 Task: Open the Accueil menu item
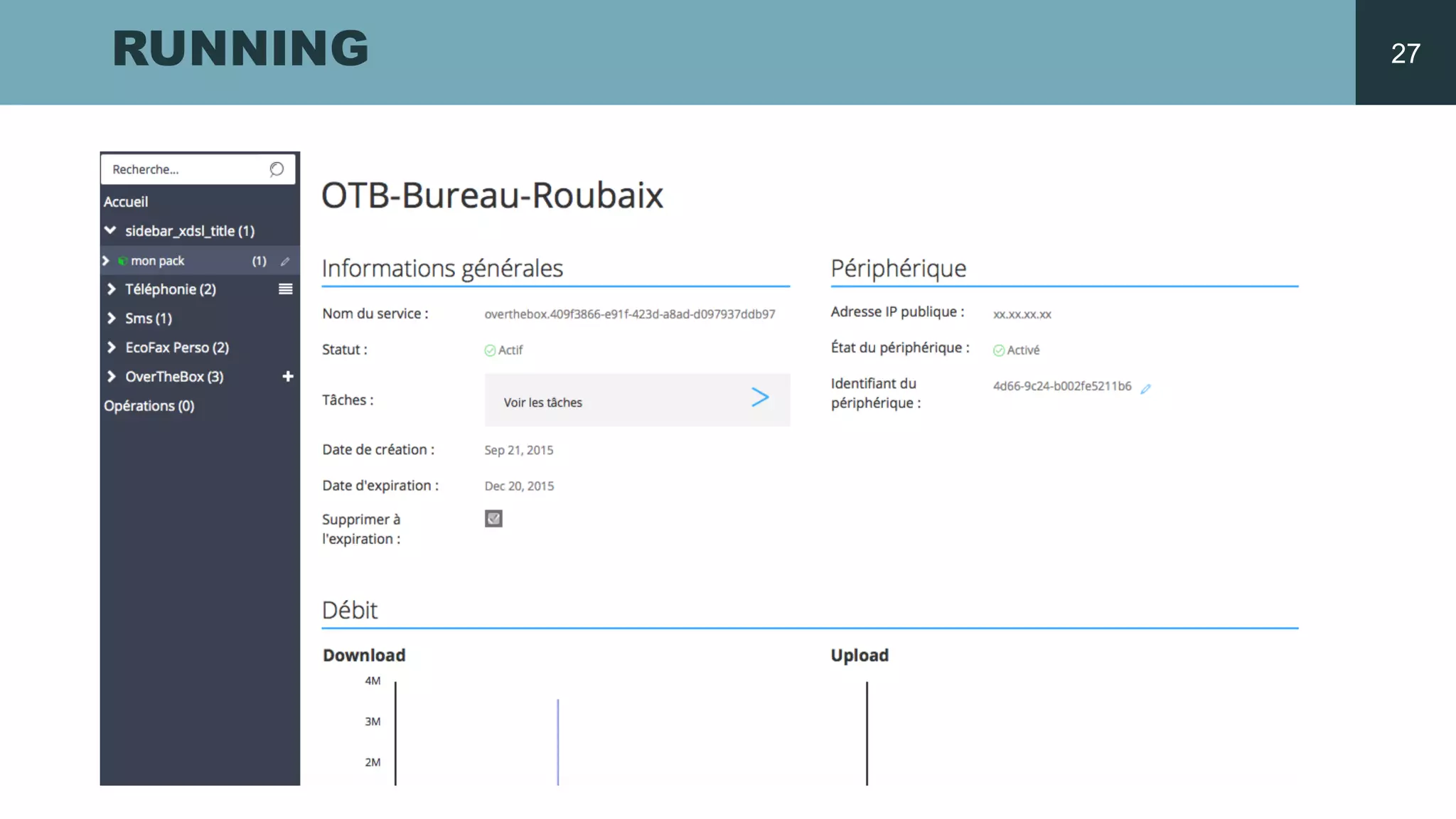(x=126, y=202)
